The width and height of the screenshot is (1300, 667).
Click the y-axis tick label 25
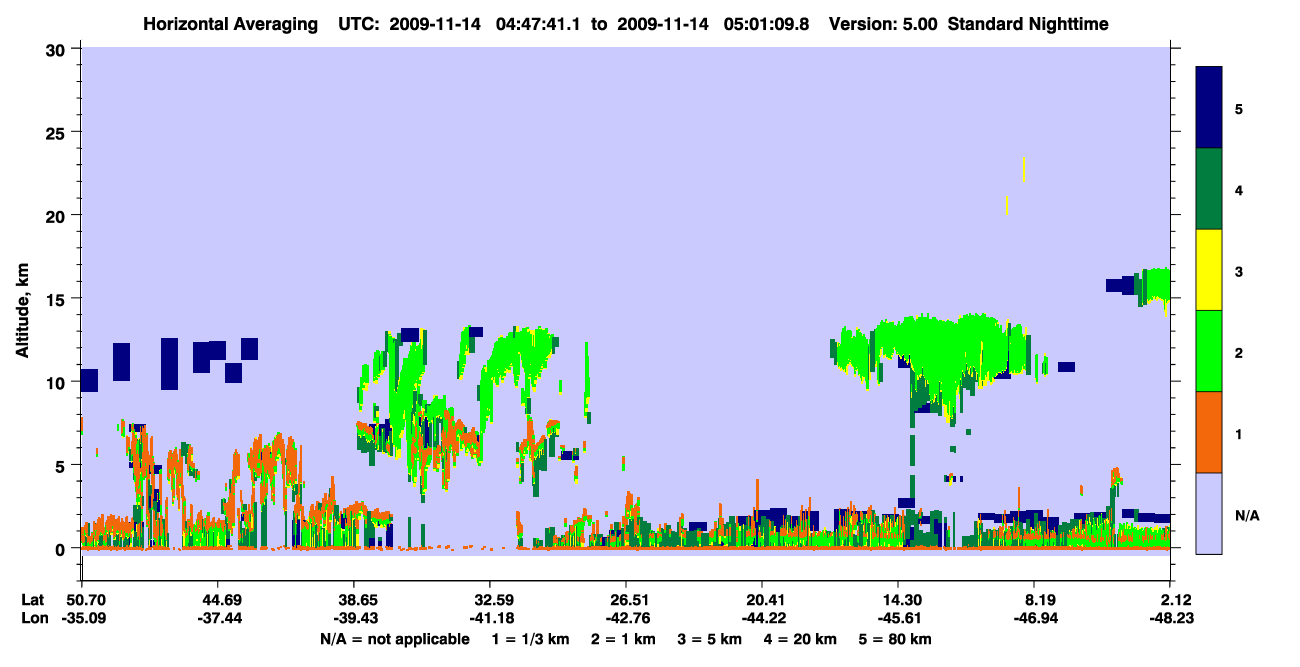pos(58,132)
